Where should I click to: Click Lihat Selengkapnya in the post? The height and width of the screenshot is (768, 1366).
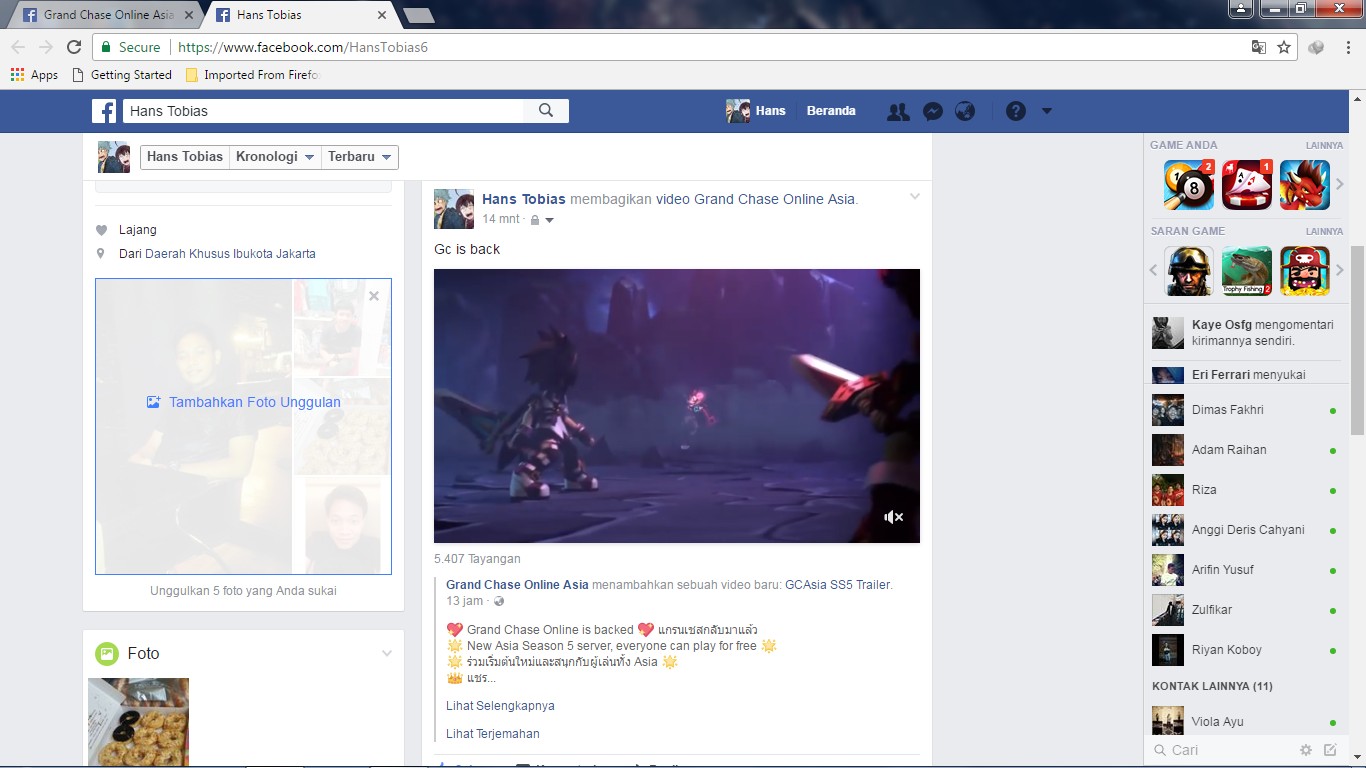[500, 706]
